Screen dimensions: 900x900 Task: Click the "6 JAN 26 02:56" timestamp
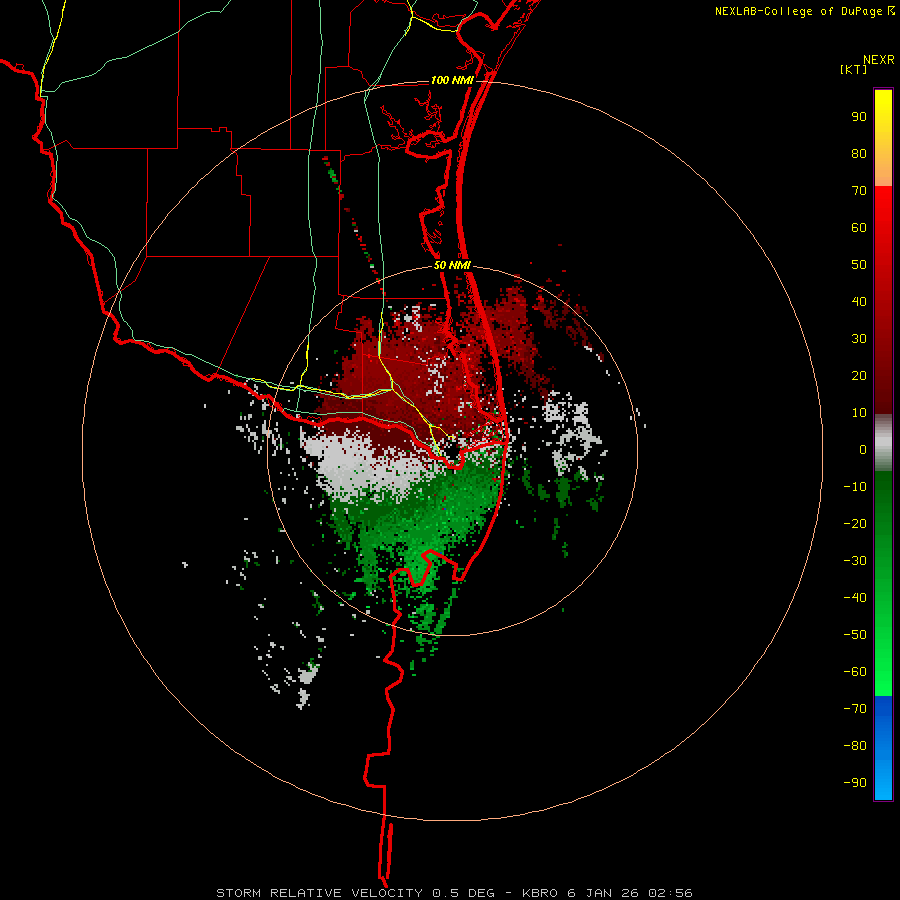[630, 893]
